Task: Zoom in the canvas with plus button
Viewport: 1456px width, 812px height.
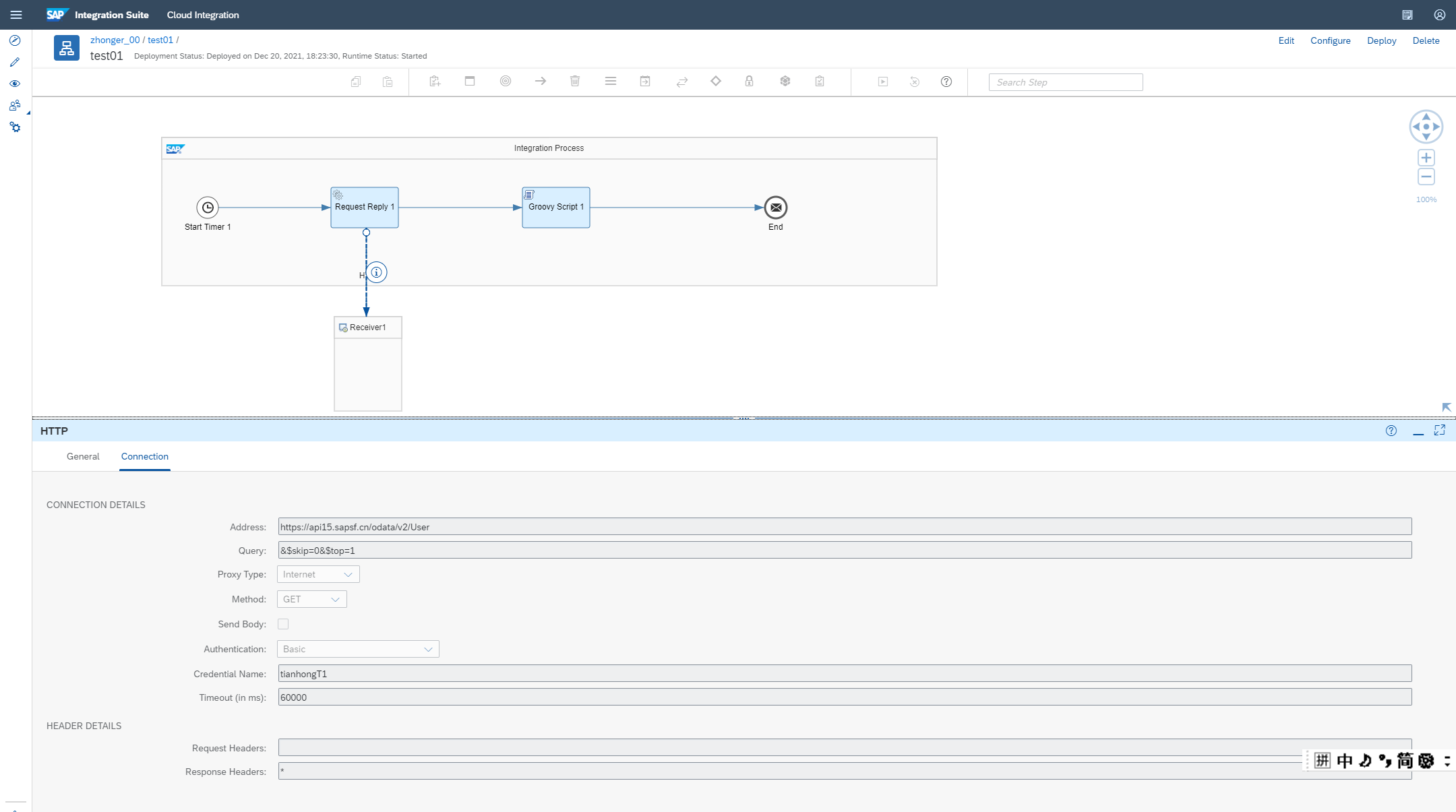Action: 1426,158
